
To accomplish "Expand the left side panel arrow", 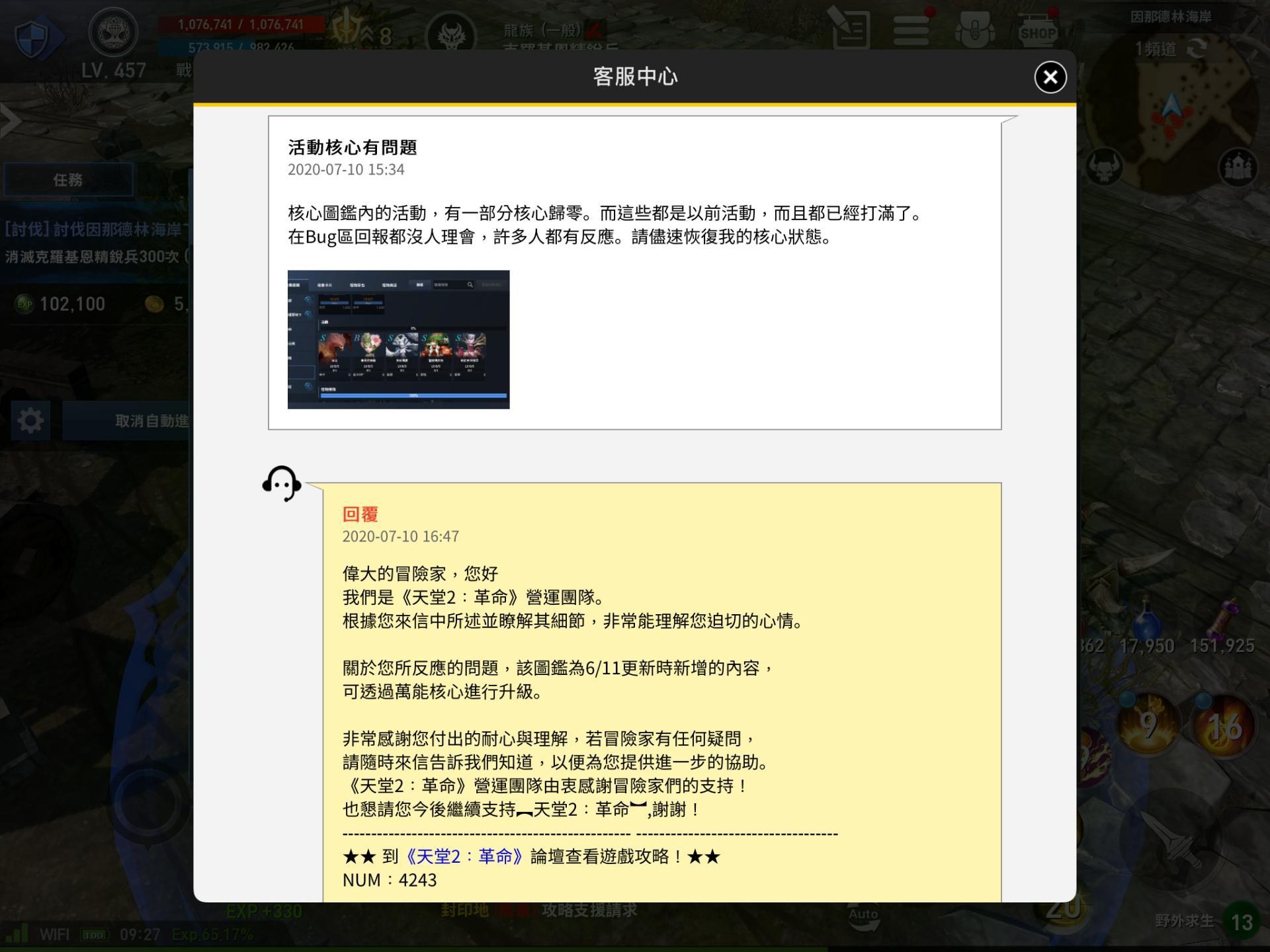I will [x=10, y=121].
